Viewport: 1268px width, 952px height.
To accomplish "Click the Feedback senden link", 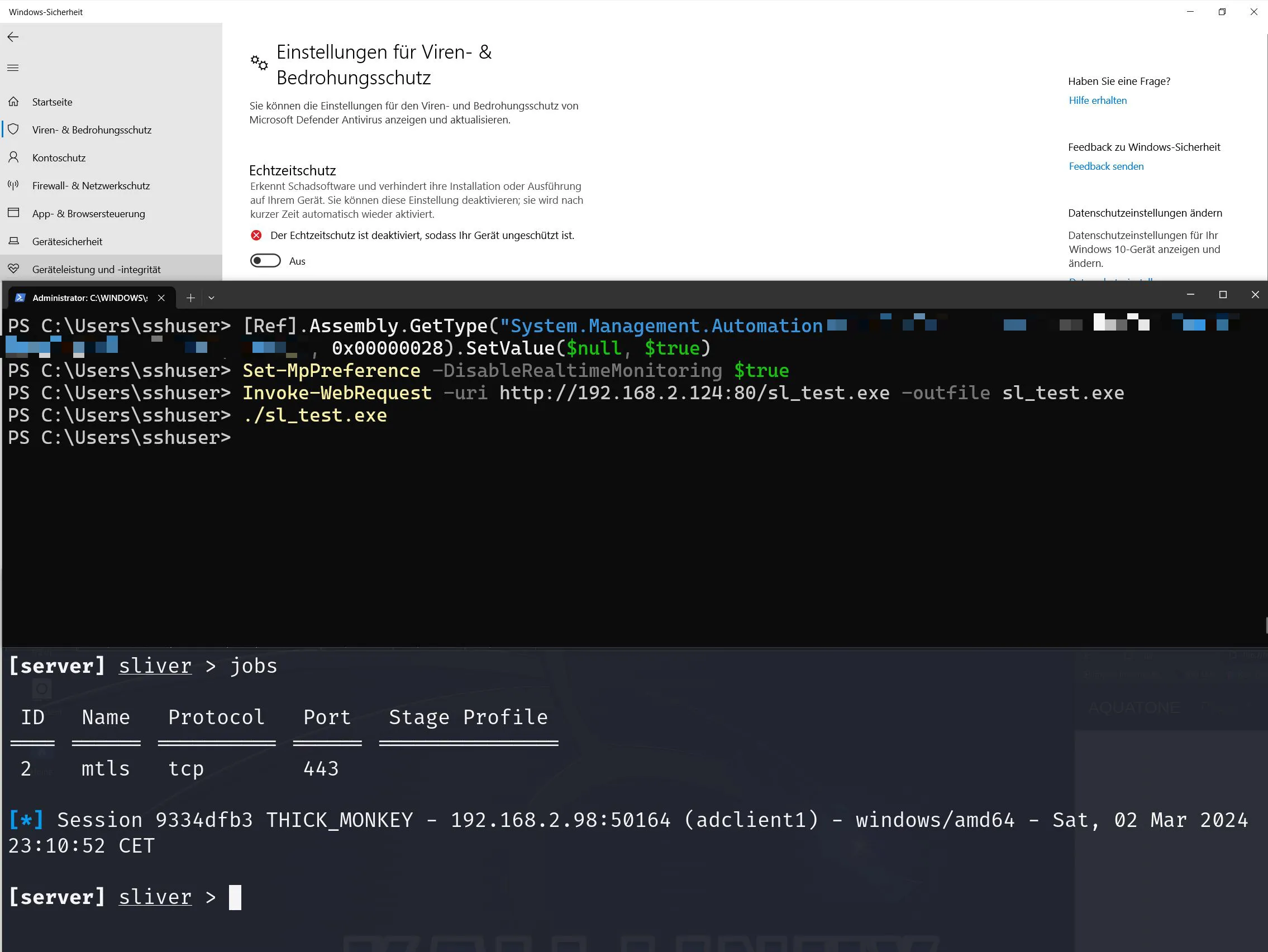I will (1107, 166).
